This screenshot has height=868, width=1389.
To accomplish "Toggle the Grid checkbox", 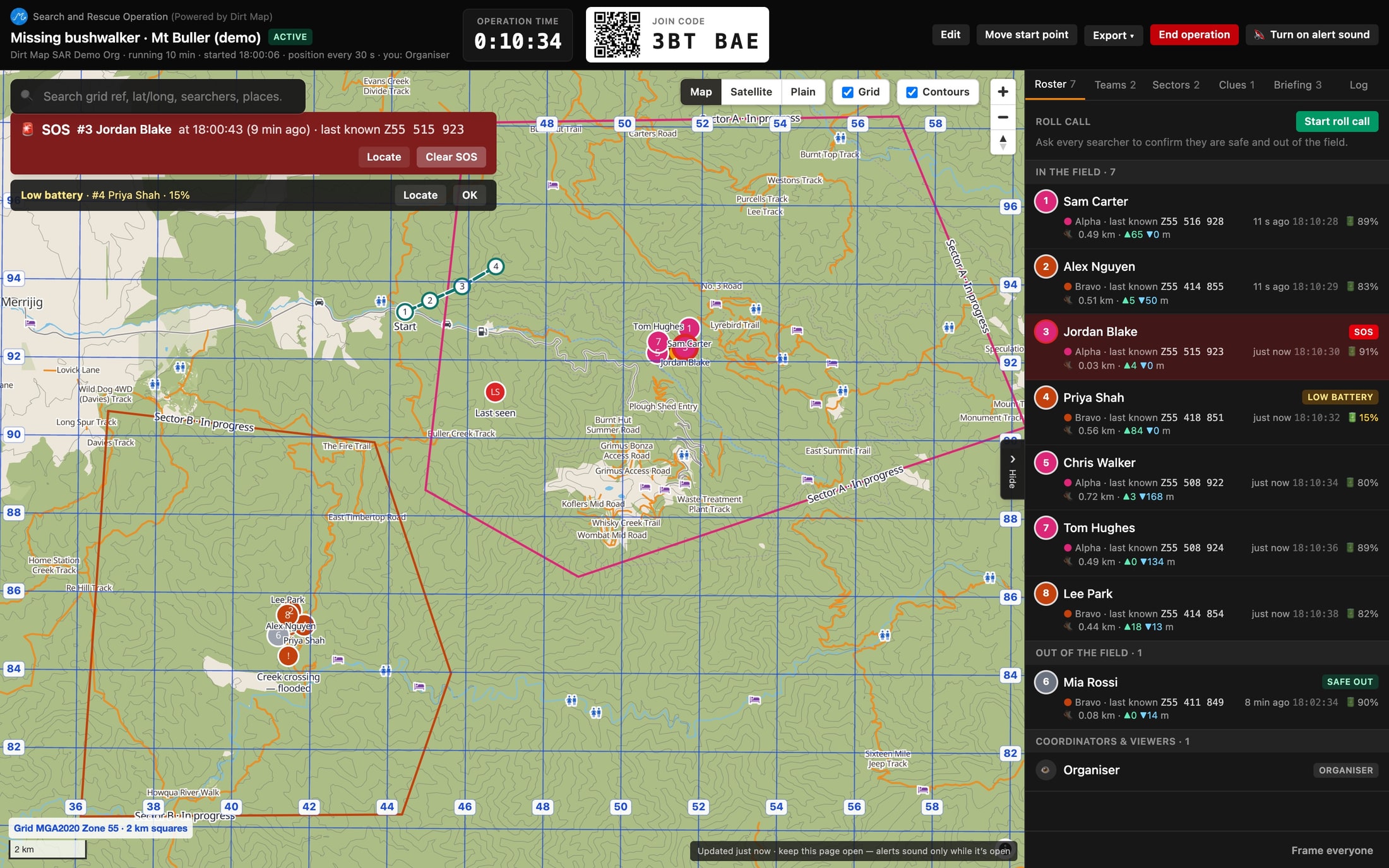I will click(x=847, y=92).
